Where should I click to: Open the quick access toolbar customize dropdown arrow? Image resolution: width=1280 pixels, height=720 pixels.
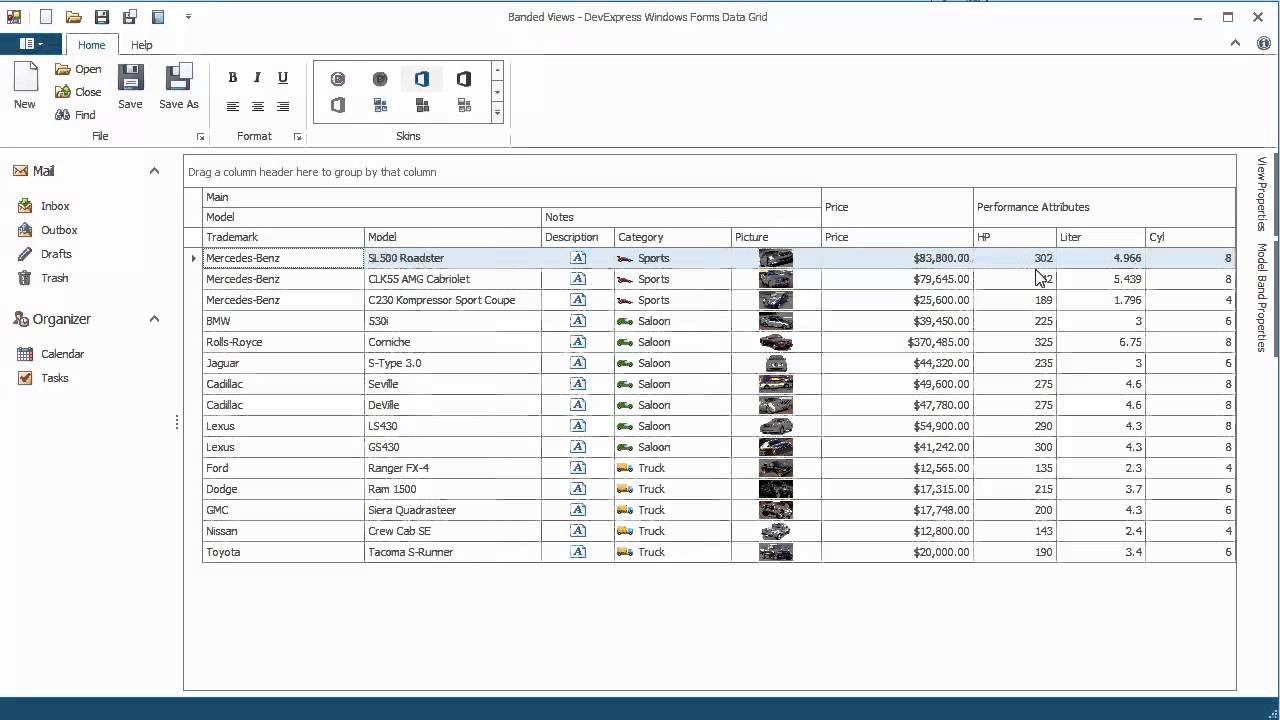tap(188, 17)
